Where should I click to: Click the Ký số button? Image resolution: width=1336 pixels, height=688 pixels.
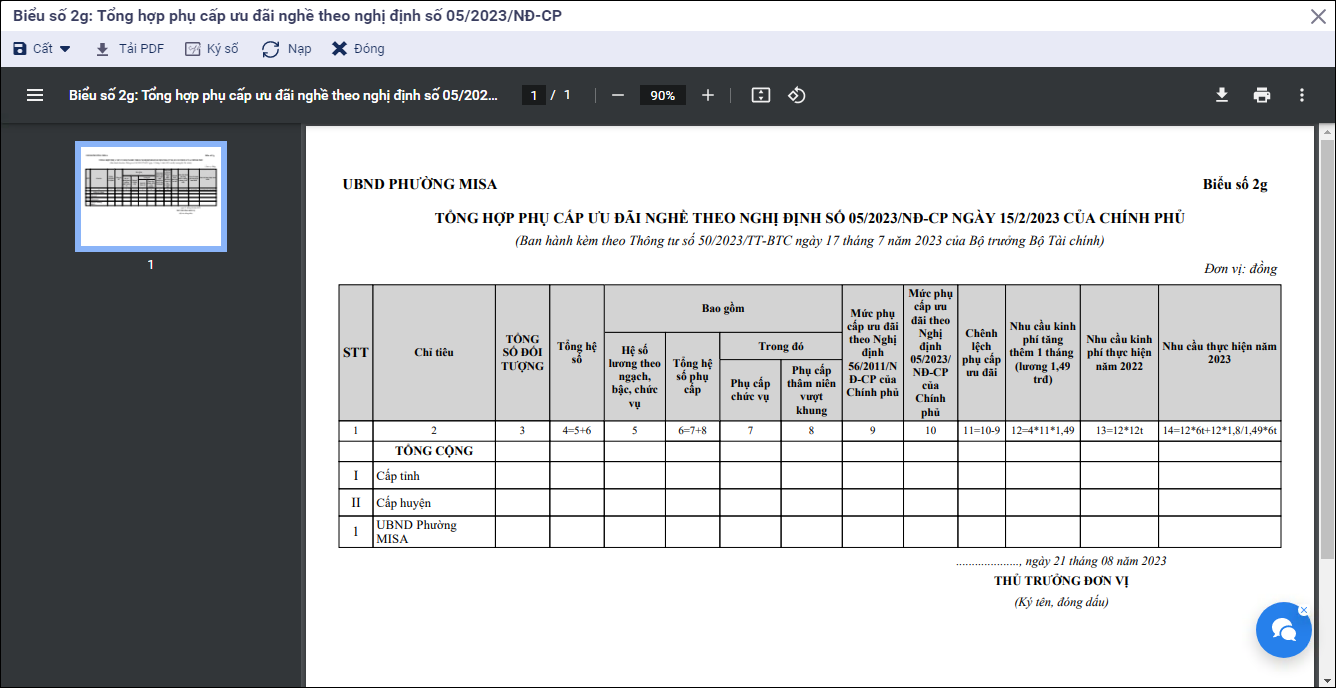pyautogui.click(x=212, y=49)
